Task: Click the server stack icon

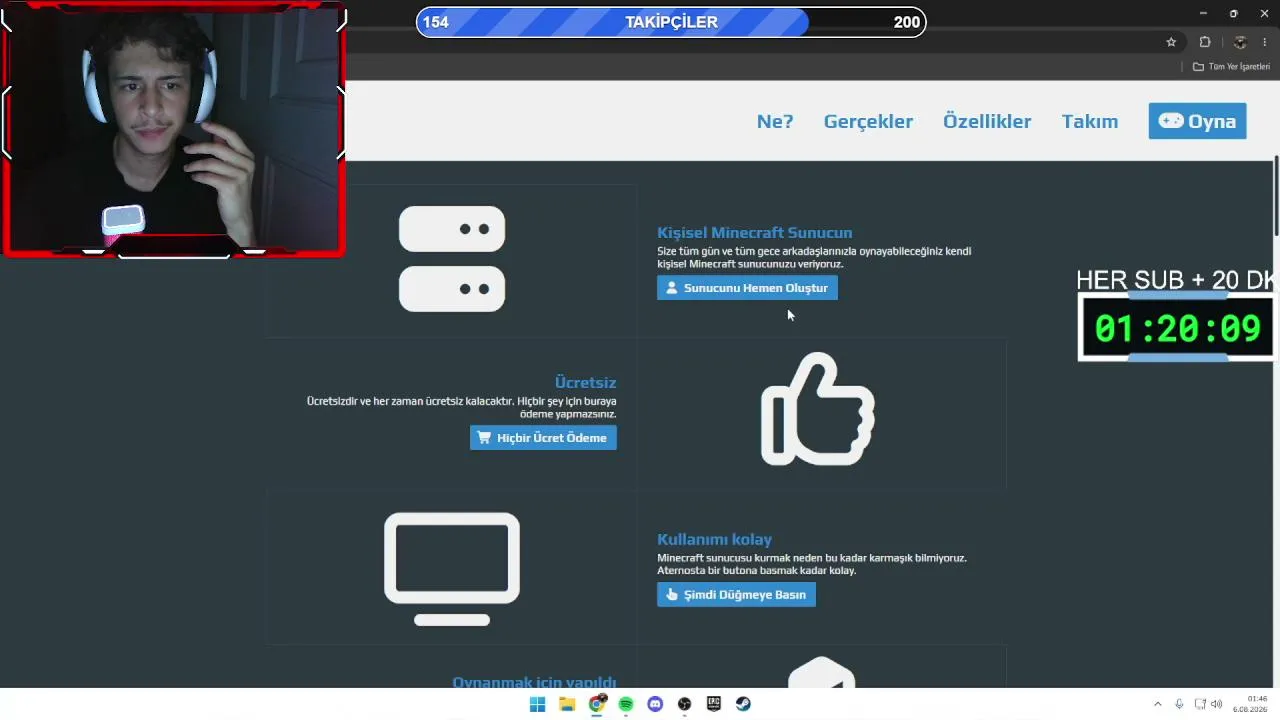Action: pyautogui.click(x=452, y=259)
